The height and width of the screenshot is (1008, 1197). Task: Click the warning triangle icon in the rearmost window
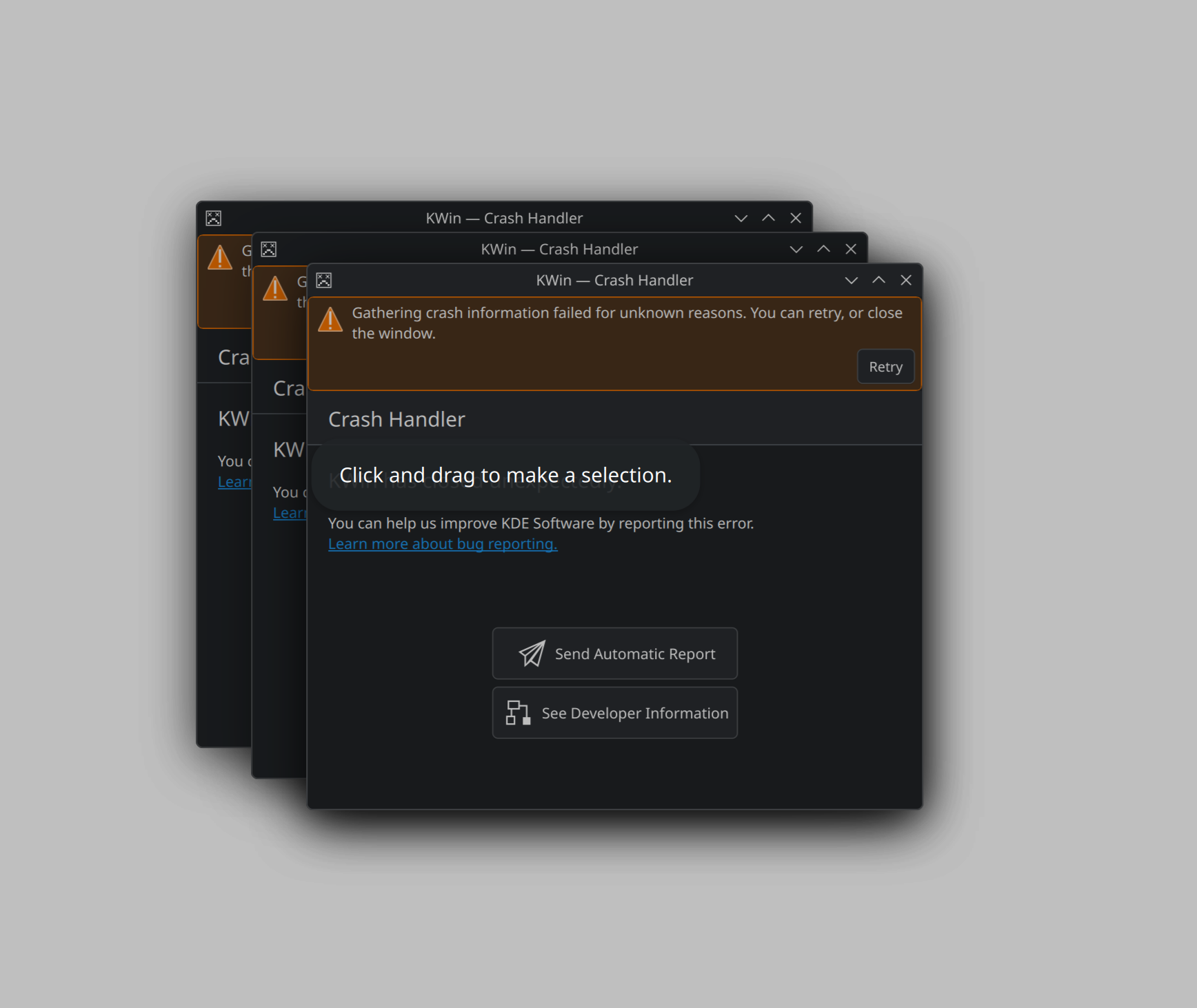click(x=221, y=257)
